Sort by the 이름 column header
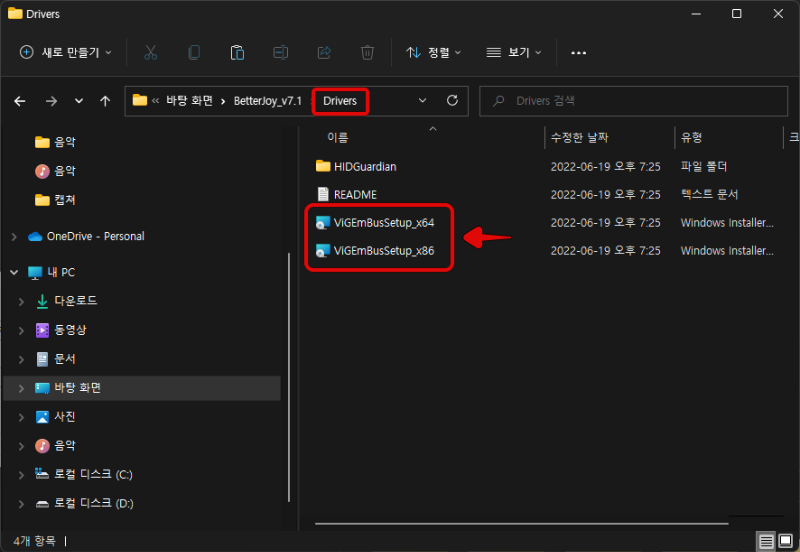This screenshot has height=552, width=800. click(x=338, y=137)
